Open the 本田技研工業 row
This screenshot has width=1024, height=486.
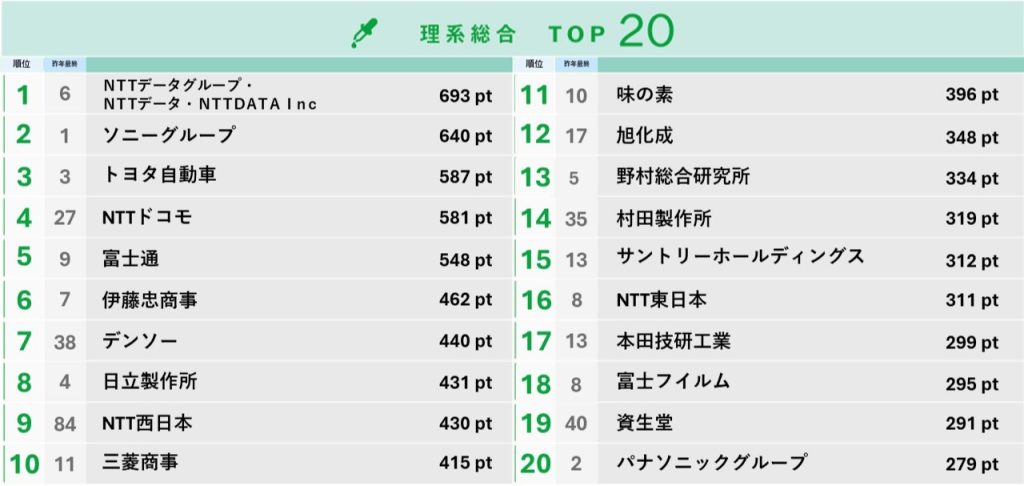tap(674, 341)
